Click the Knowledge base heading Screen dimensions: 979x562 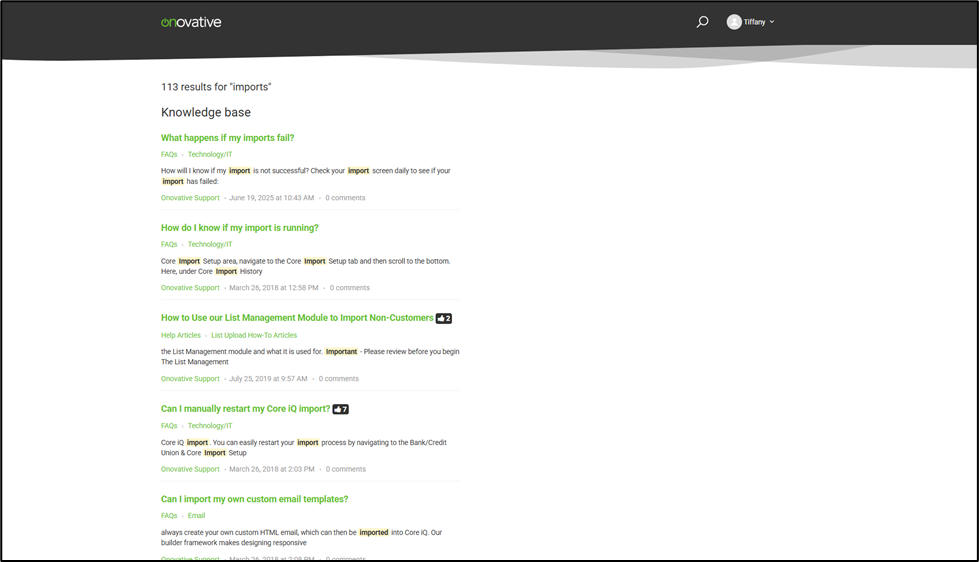tap(206, 112)
